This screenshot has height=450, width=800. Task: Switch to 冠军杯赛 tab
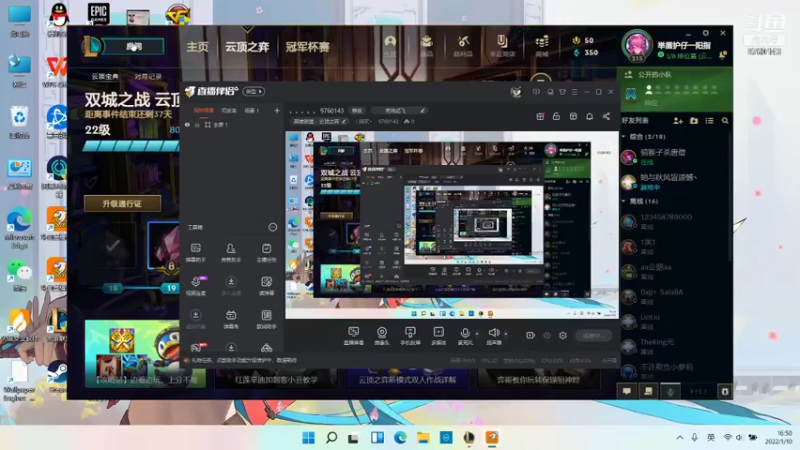308,47
